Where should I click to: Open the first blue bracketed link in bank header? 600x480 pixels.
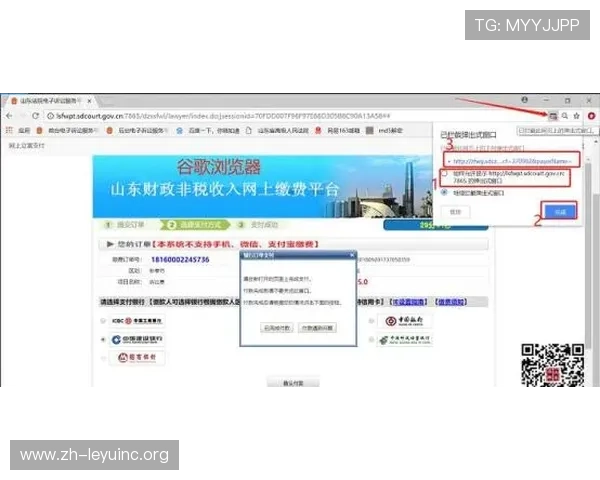[409, 302]
